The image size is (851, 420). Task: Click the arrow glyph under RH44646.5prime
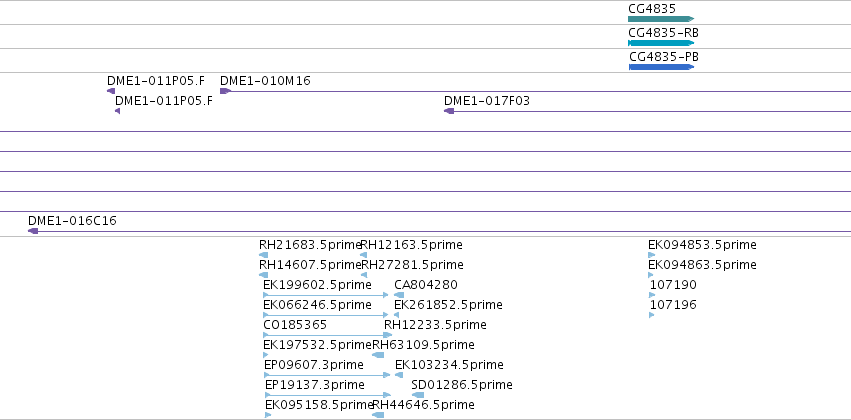pos(378,415)
